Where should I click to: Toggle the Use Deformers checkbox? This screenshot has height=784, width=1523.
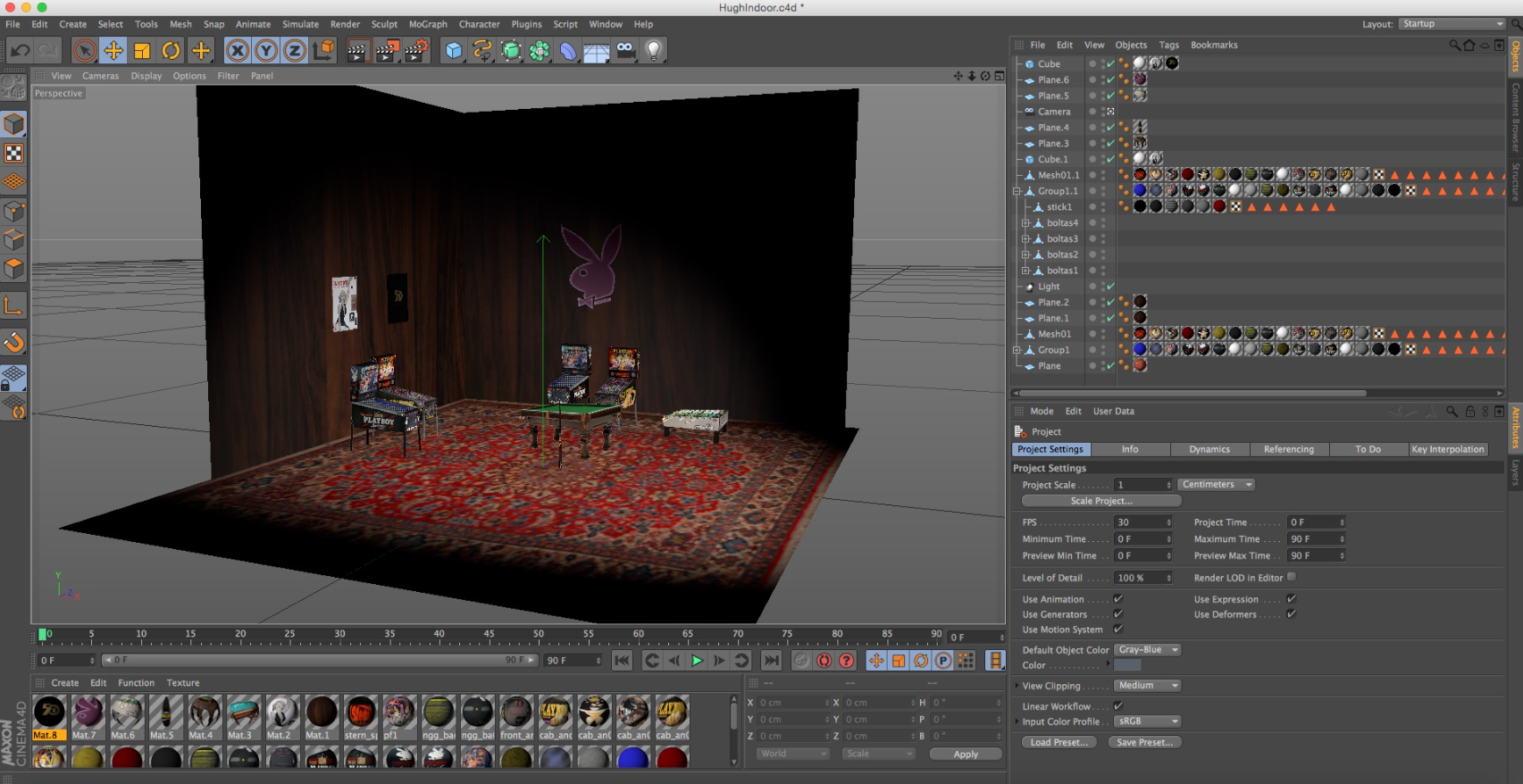click(1291, 613)
